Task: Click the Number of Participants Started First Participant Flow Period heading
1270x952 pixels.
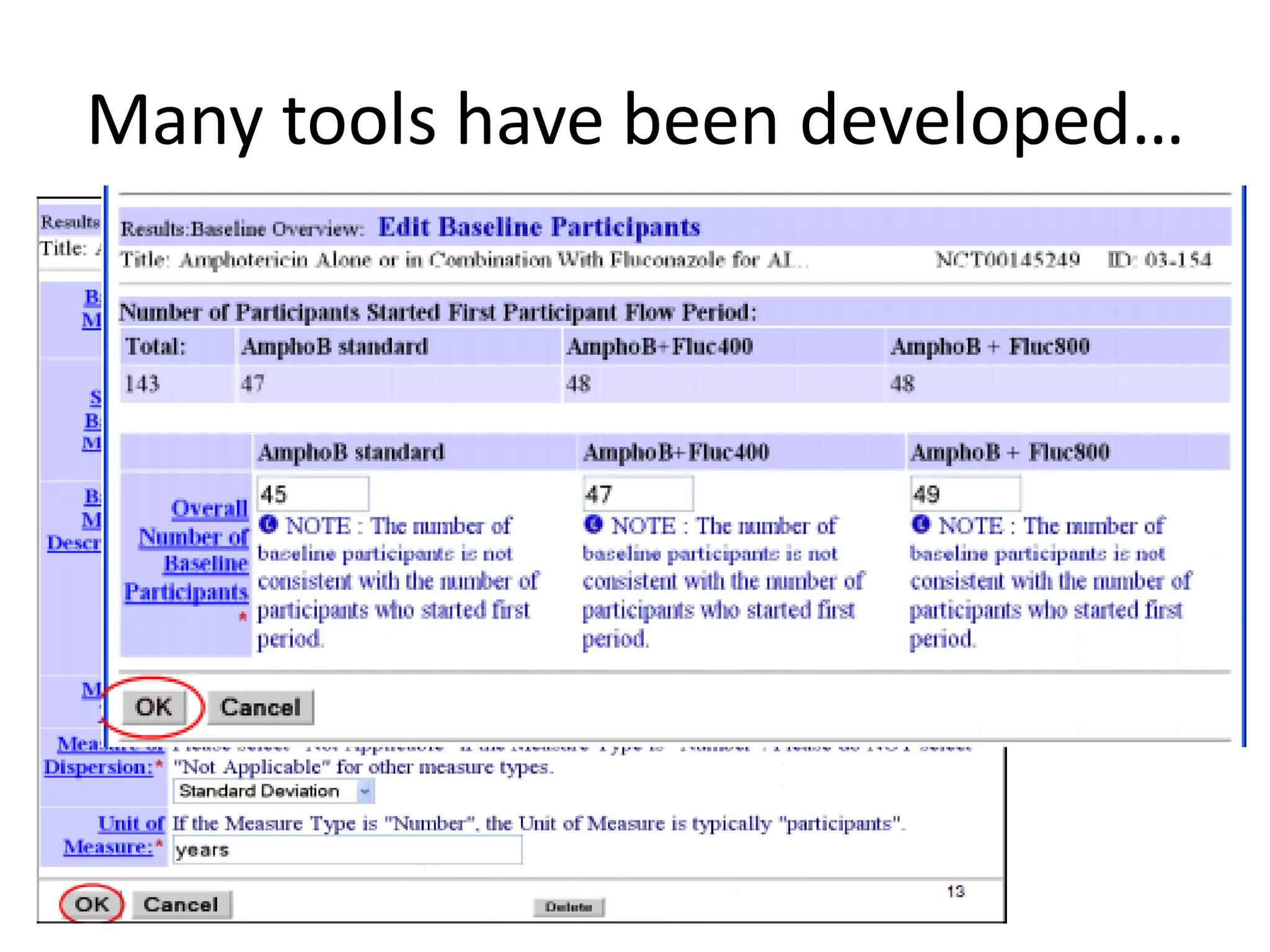Action: [x=438, y=312]
